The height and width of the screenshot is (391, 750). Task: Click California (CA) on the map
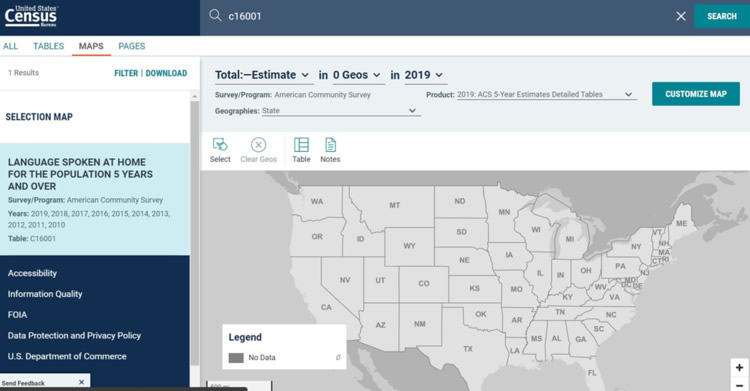326,307
